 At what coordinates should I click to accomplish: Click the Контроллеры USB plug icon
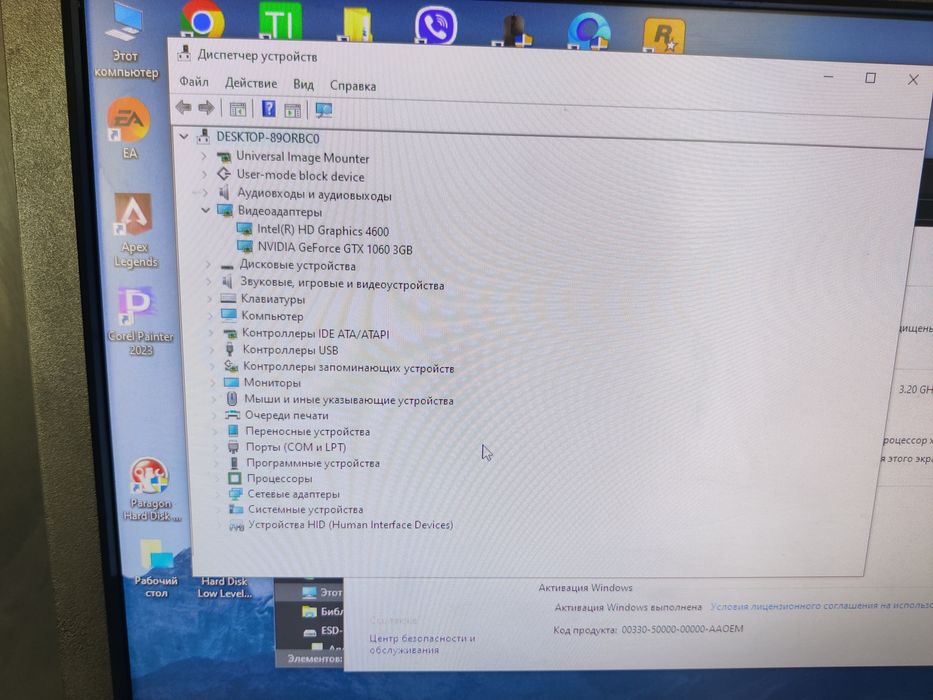pyautogui.click(x=230, y=349)
